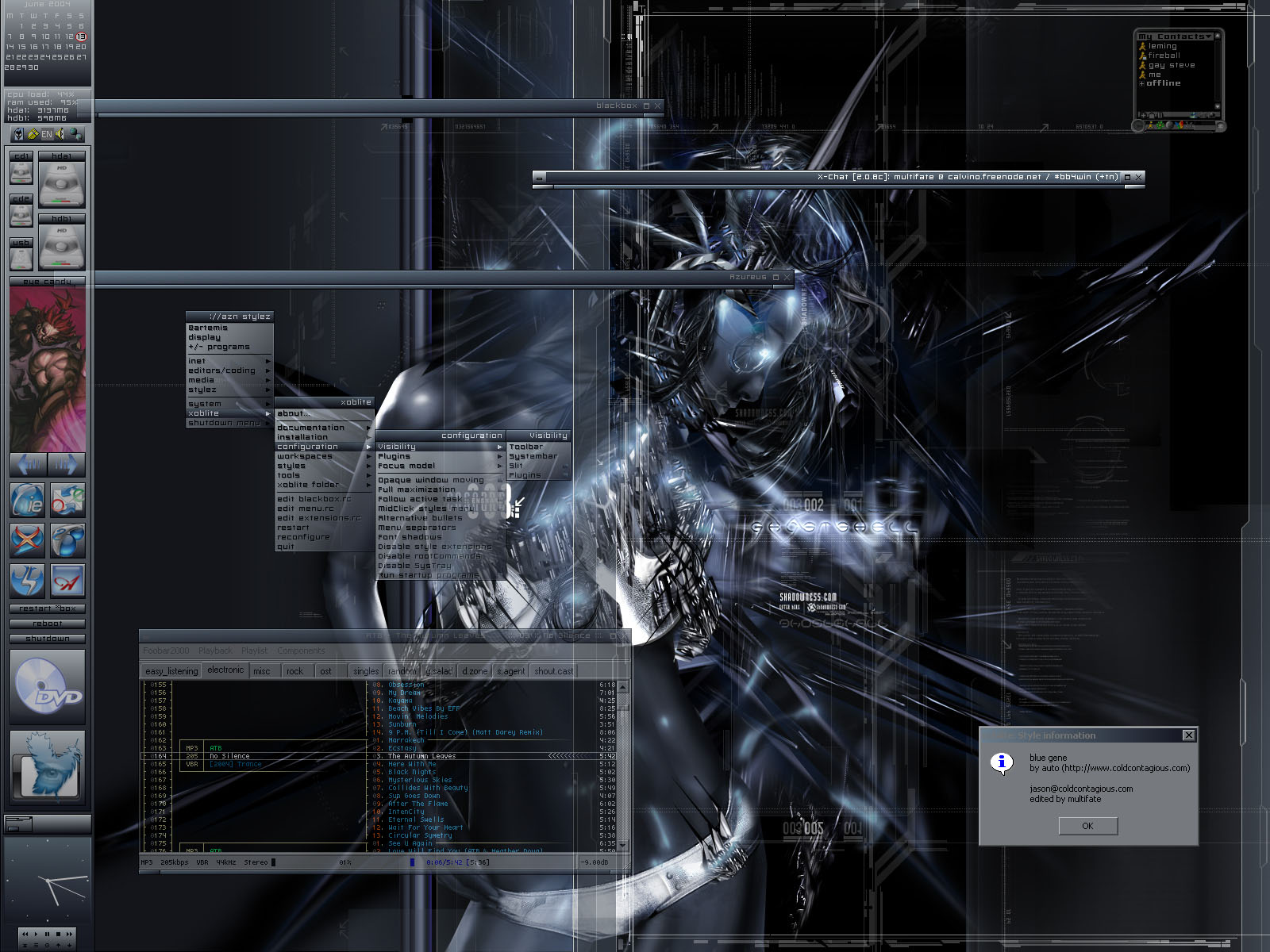Launch the red letter A app icon

(x=67, y=581)
